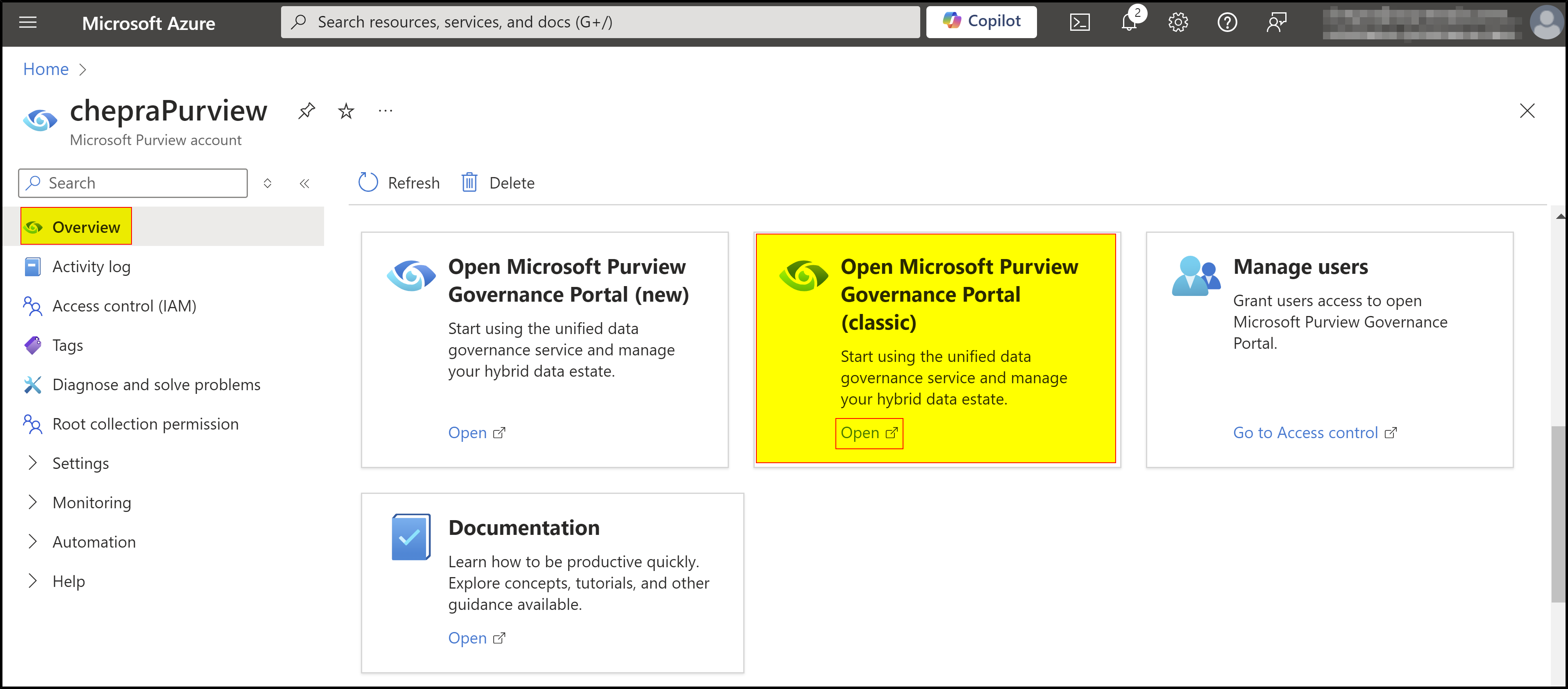Click scrollbar up arrow
The image size is (1568, 689).
click(x=1560, y=216)
